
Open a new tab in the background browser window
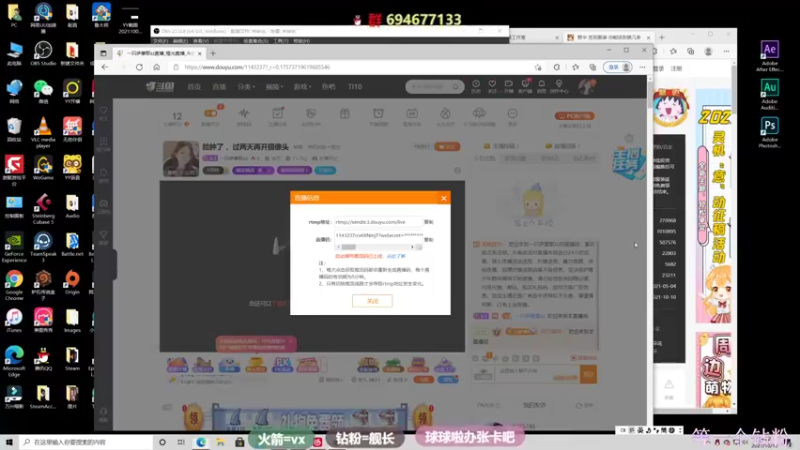tap(662, 37)
